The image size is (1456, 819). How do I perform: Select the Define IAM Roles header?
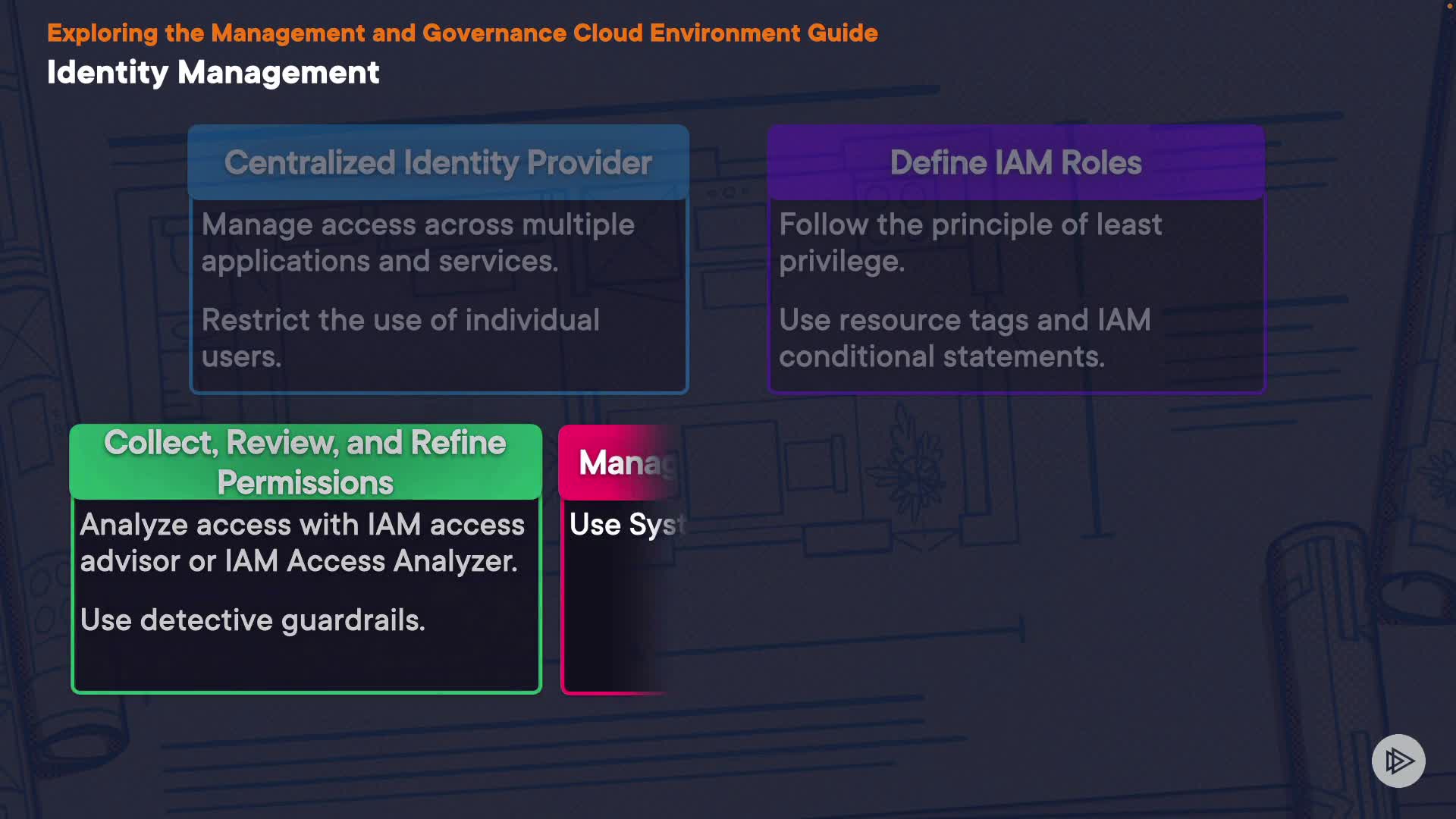(1015, 162)
